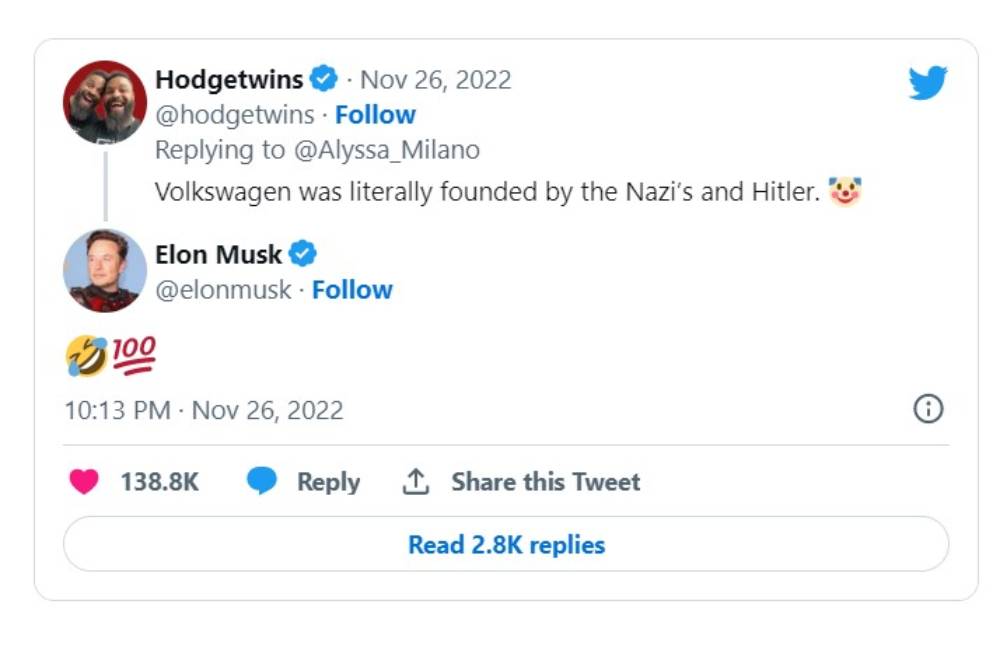The image size is (1000, 667).
Task: Click the Twitter bird logo
Action: pyautogui.click(x=927, y=83)
